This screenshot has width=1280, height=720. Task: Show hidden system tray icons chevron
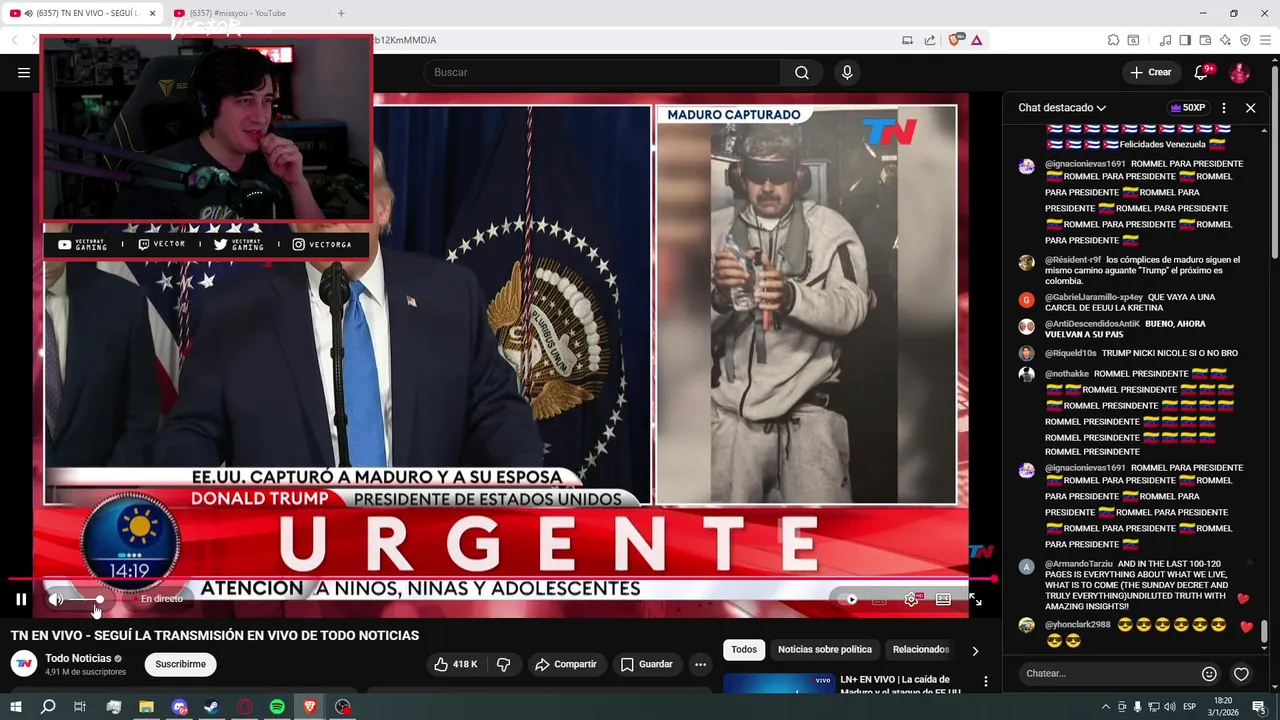pyautogui.click(x=1105, y=707)
